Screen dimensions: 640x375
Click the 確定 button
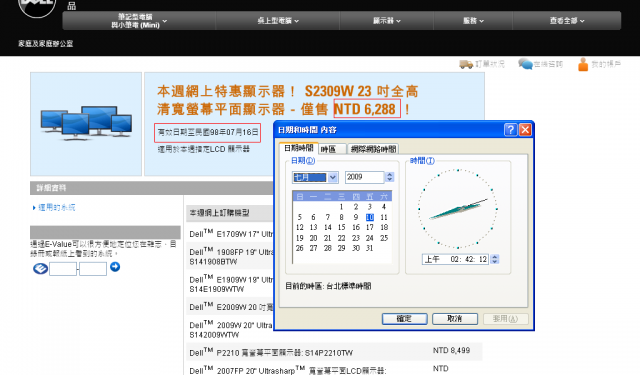click(404, 319)
